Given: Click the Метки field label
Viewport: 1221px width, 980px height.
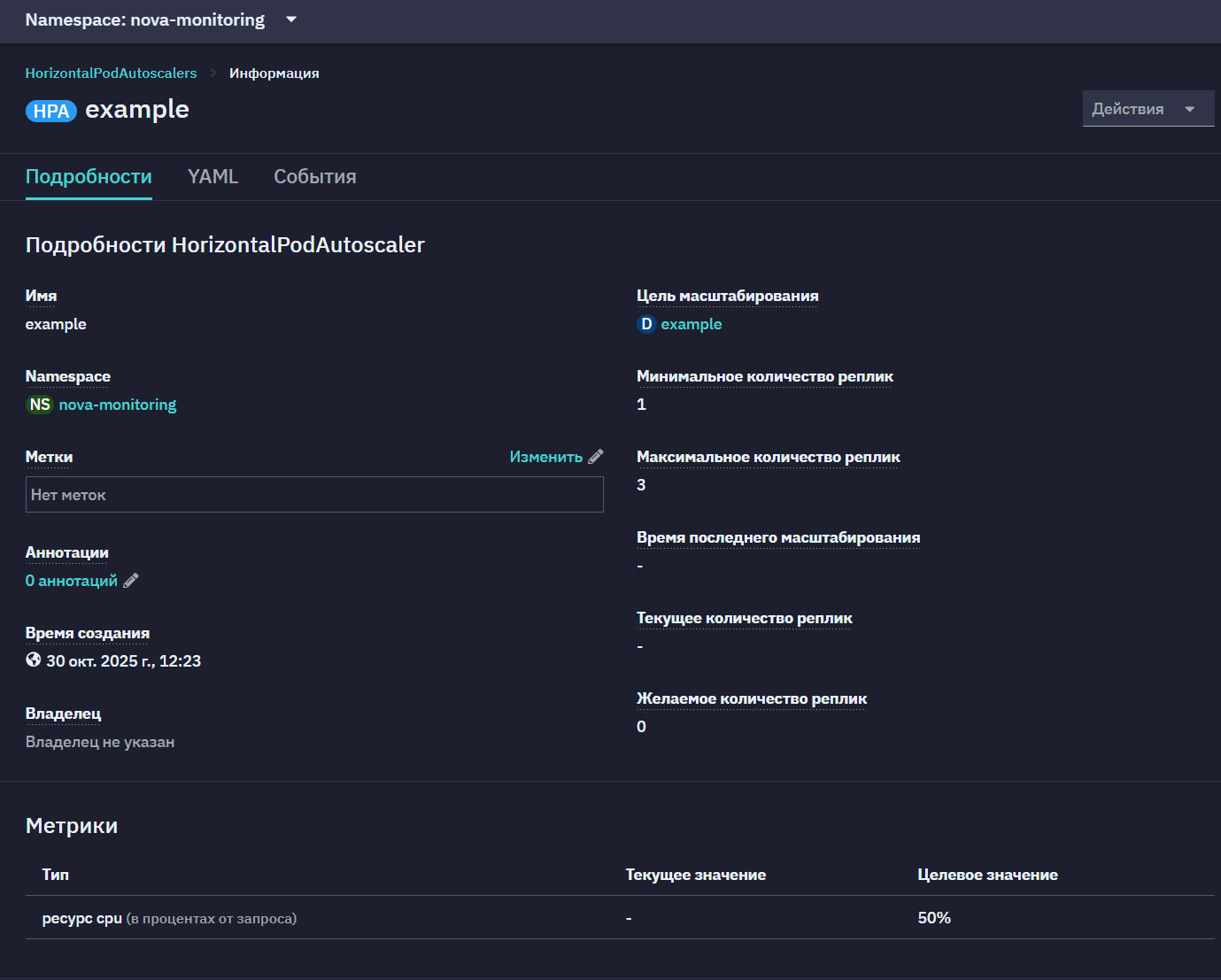Looking at the screenshot, I should [x=50, y=457].
